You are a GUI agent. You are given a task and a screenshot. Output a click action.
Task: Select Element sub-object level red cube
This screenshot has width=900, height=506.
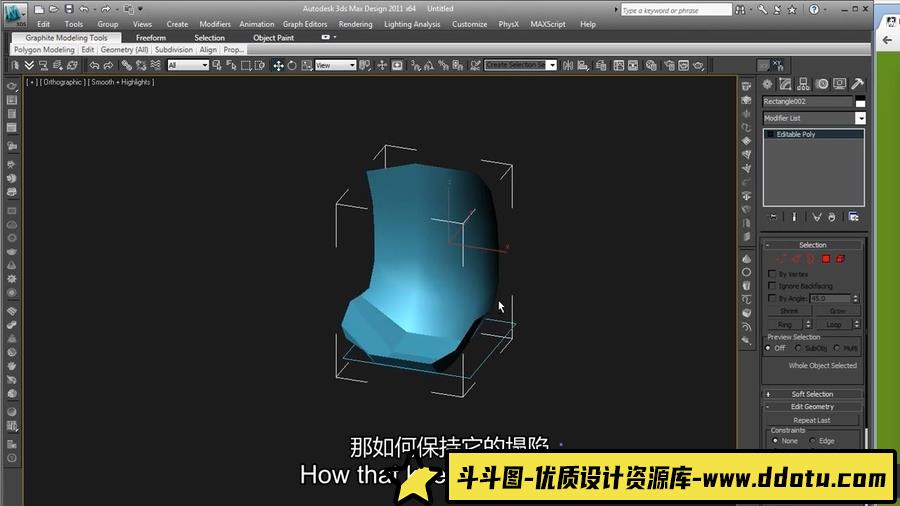coord(840,259)
